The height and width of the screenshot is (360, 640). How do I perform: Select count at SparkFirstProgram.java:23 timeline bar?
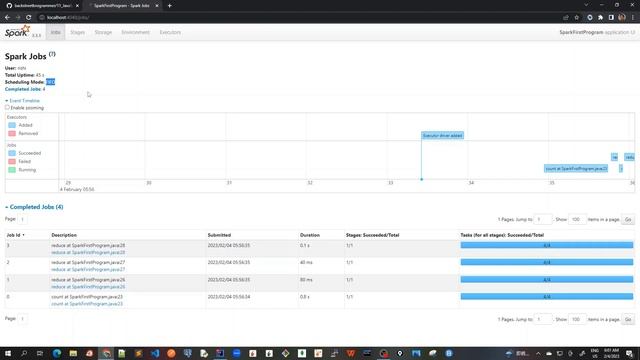coord(576,169)
